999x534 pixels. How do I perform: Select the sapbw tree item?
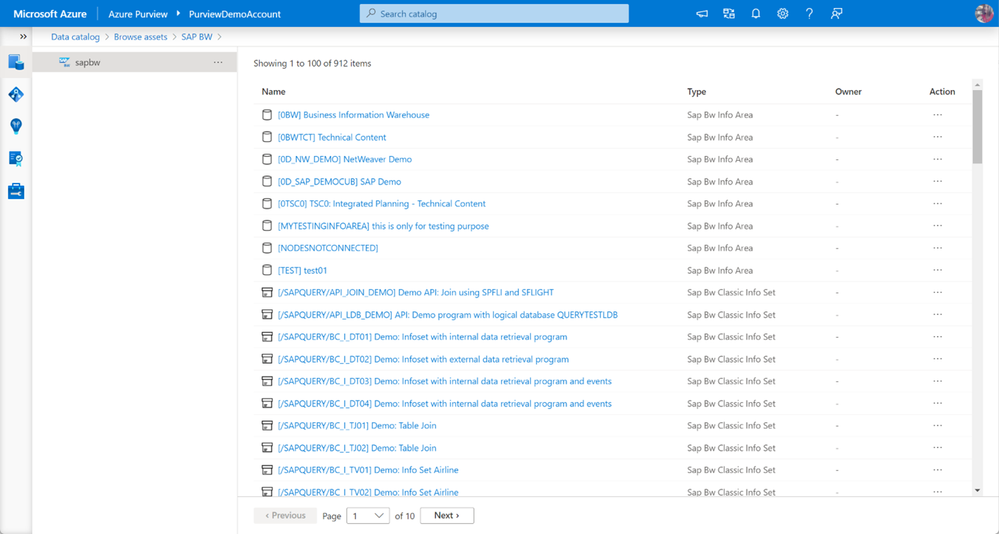coord(134,62)
